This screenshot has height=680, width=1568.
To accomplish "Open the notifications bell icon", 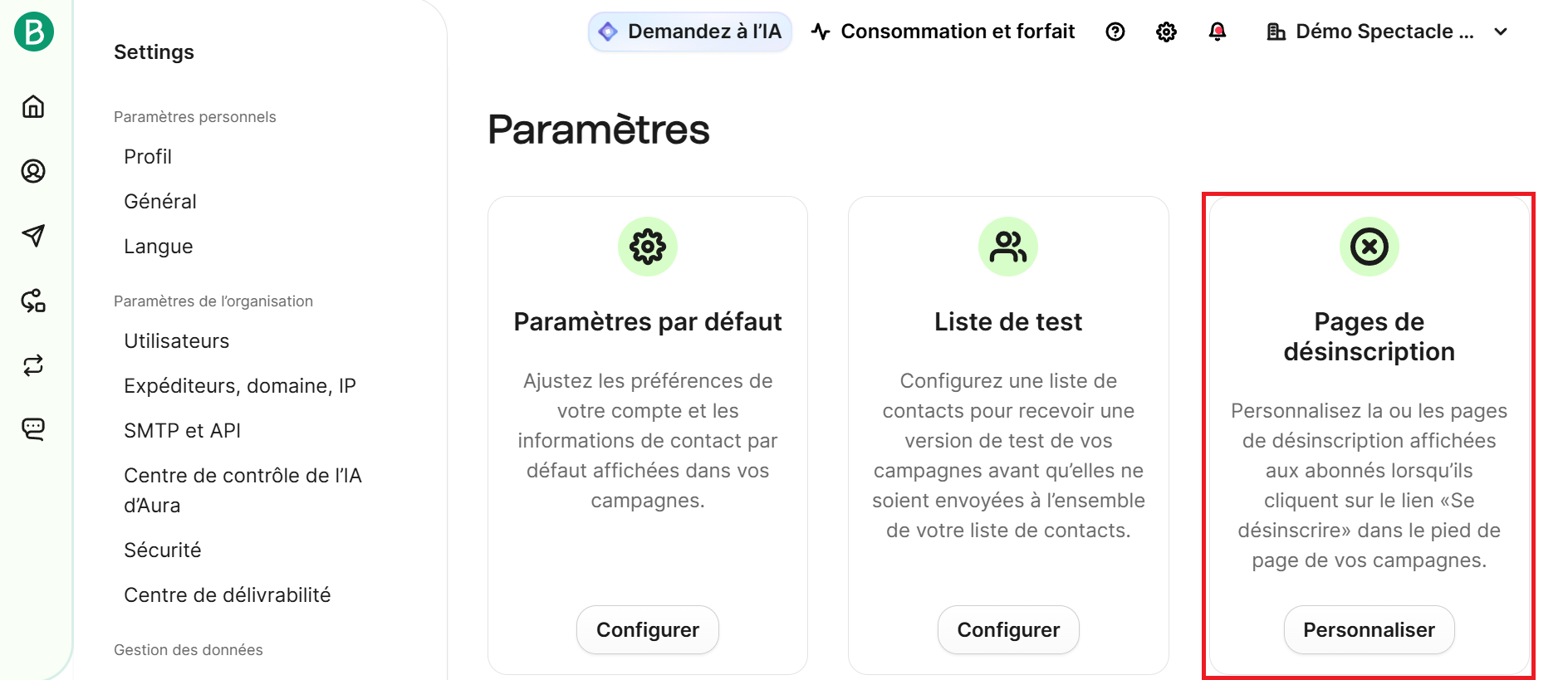I will (x=1218, y=32).
